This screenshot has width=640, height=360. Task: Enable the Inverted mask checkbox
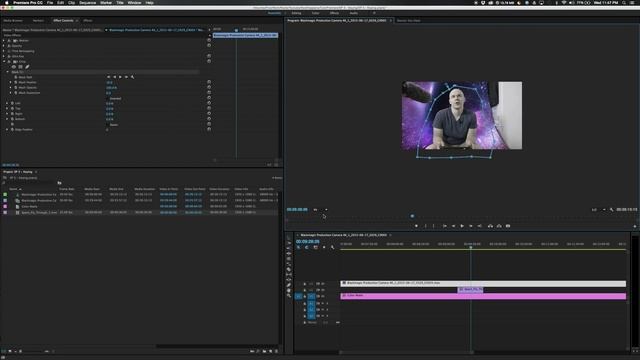coord(108,98)
